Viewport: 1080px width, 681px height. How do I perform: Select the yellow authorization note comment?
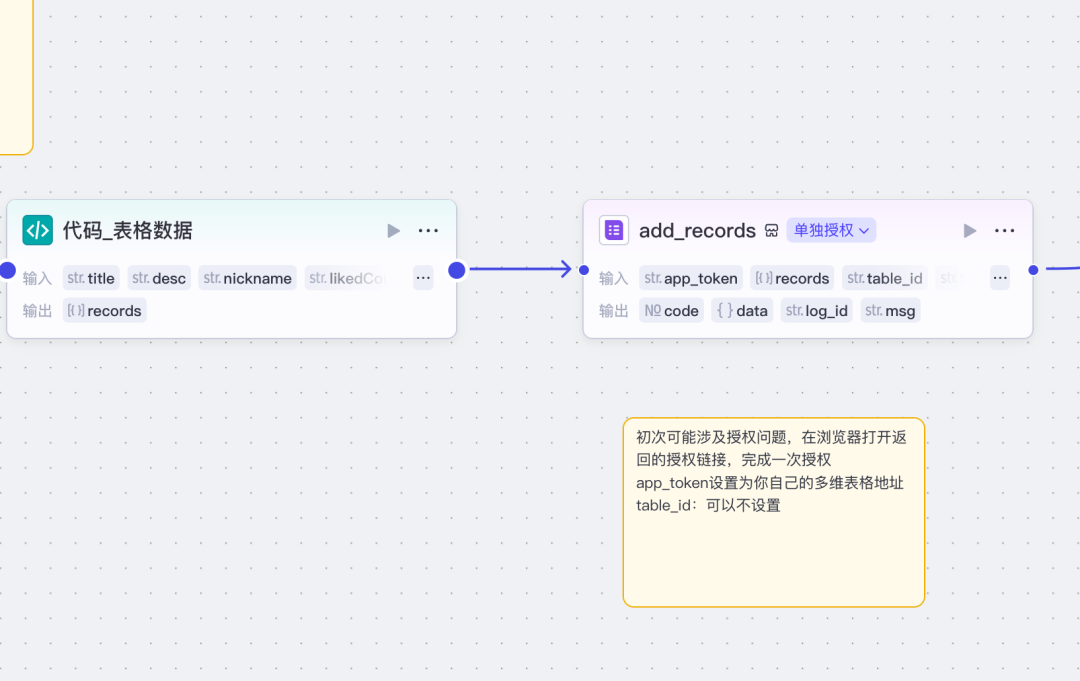[773, 512]
